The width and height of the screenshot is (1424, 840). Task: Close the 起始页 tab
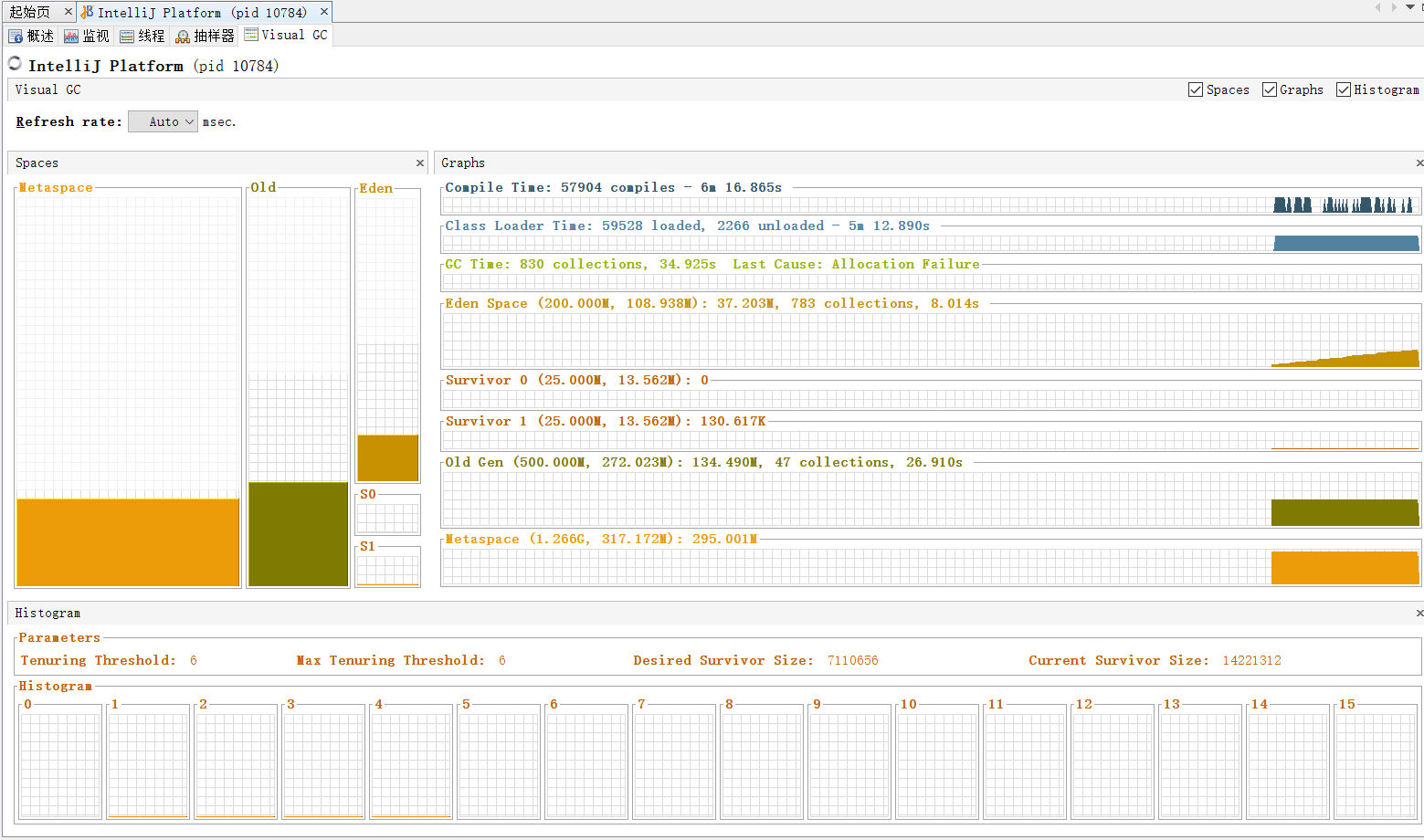[68, 12]
